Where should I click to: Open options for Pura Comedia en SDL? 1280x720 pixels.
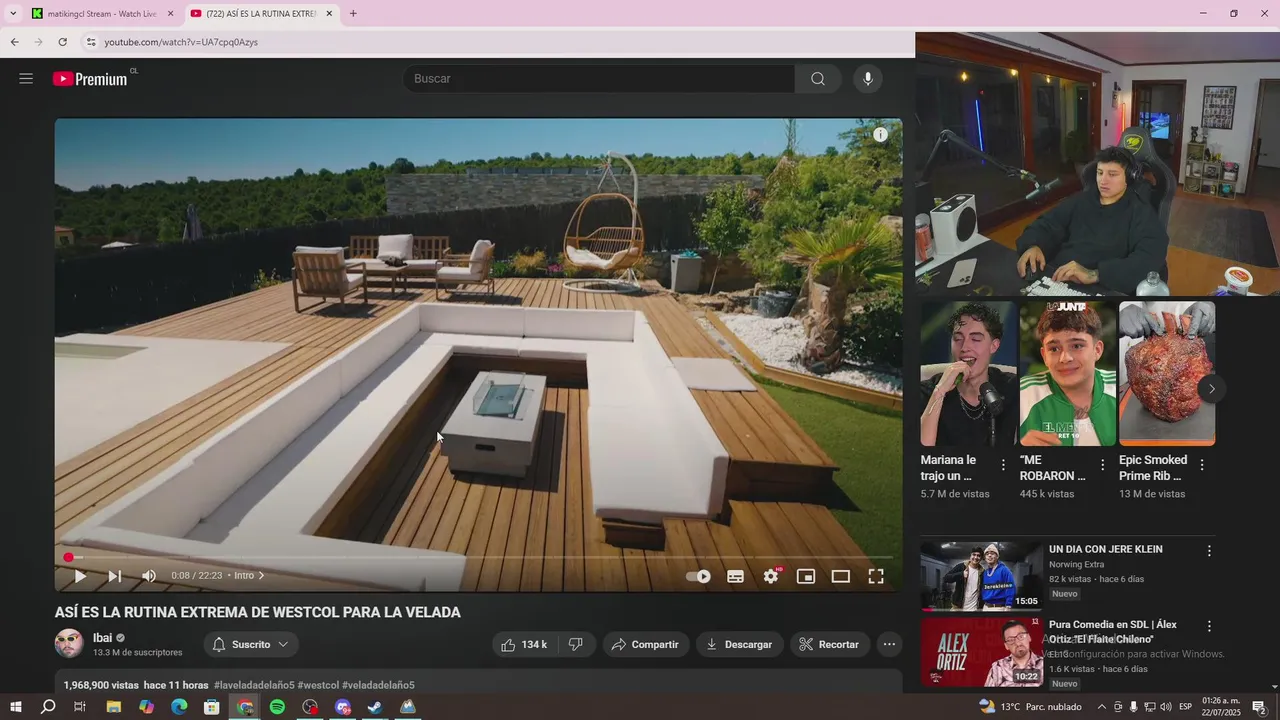(1209, 626)
